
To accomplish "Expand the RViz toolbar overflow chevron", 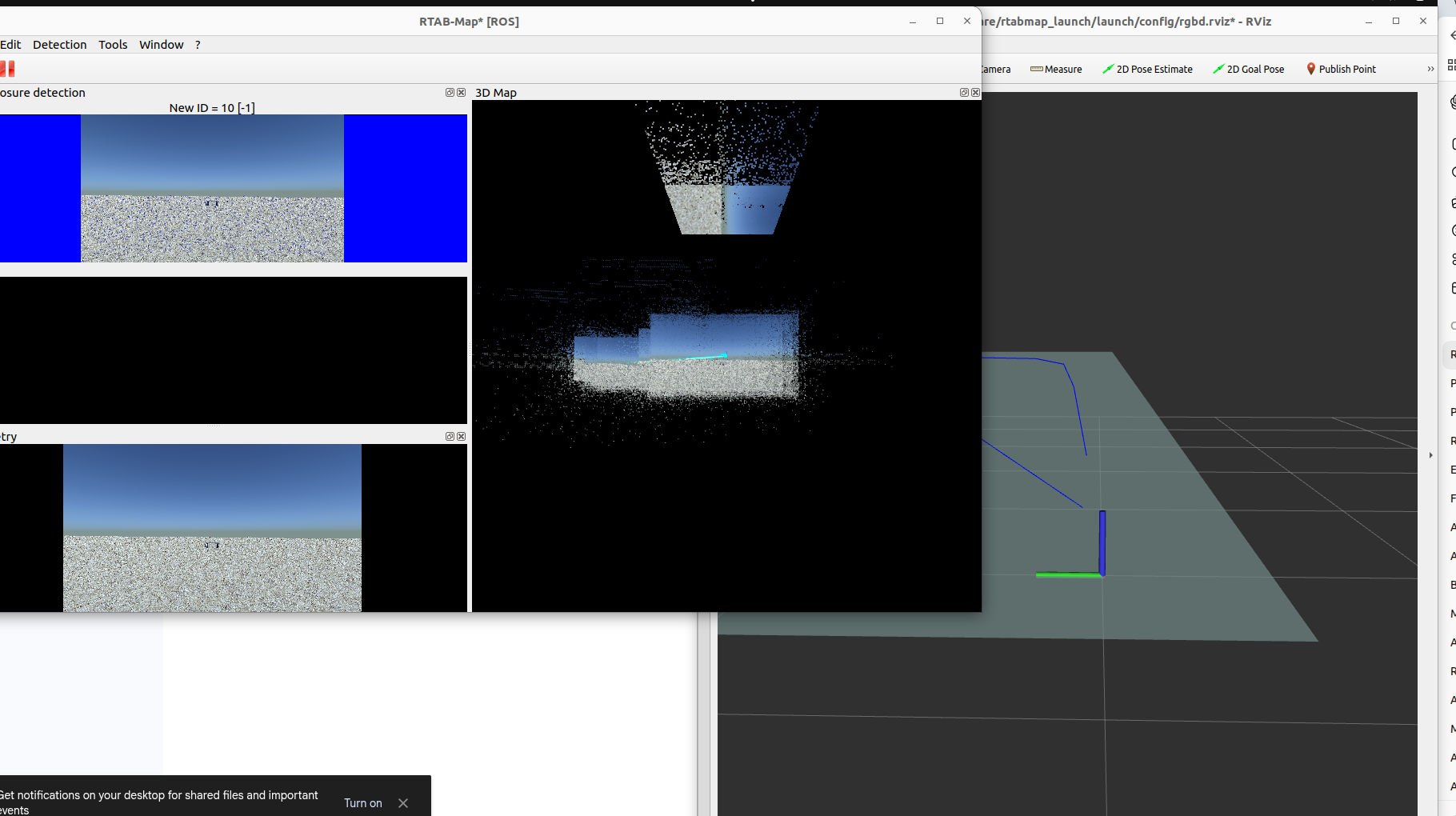I will [1430, 70].
